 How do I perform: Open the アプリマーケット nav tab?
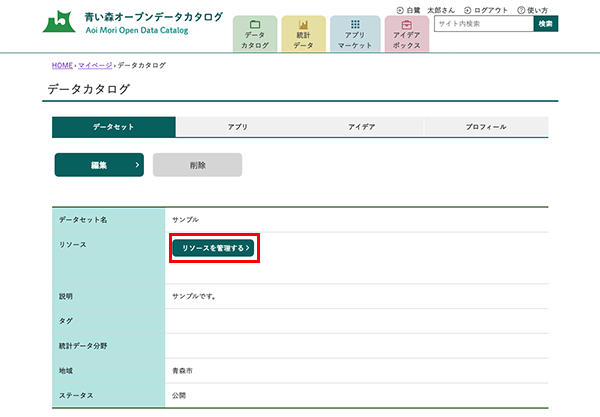(x=355, y=34)
